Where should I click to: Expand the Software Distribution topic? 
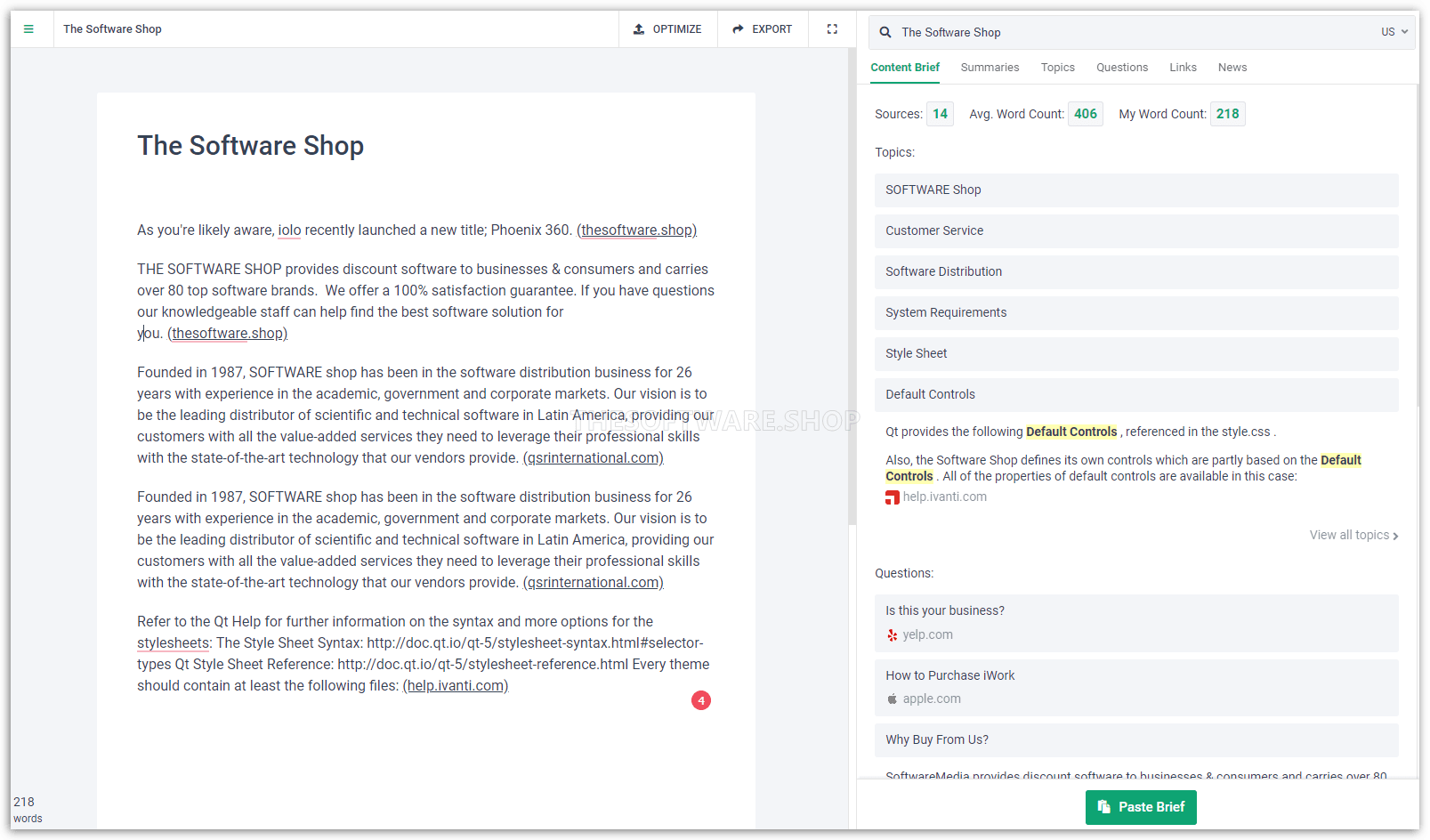(1135, 272)
